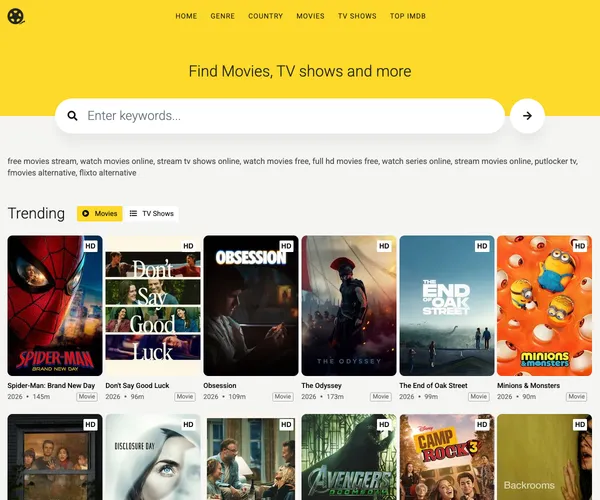Click the 'Find Movies, TV shows and more' heading

coord(300,71)
